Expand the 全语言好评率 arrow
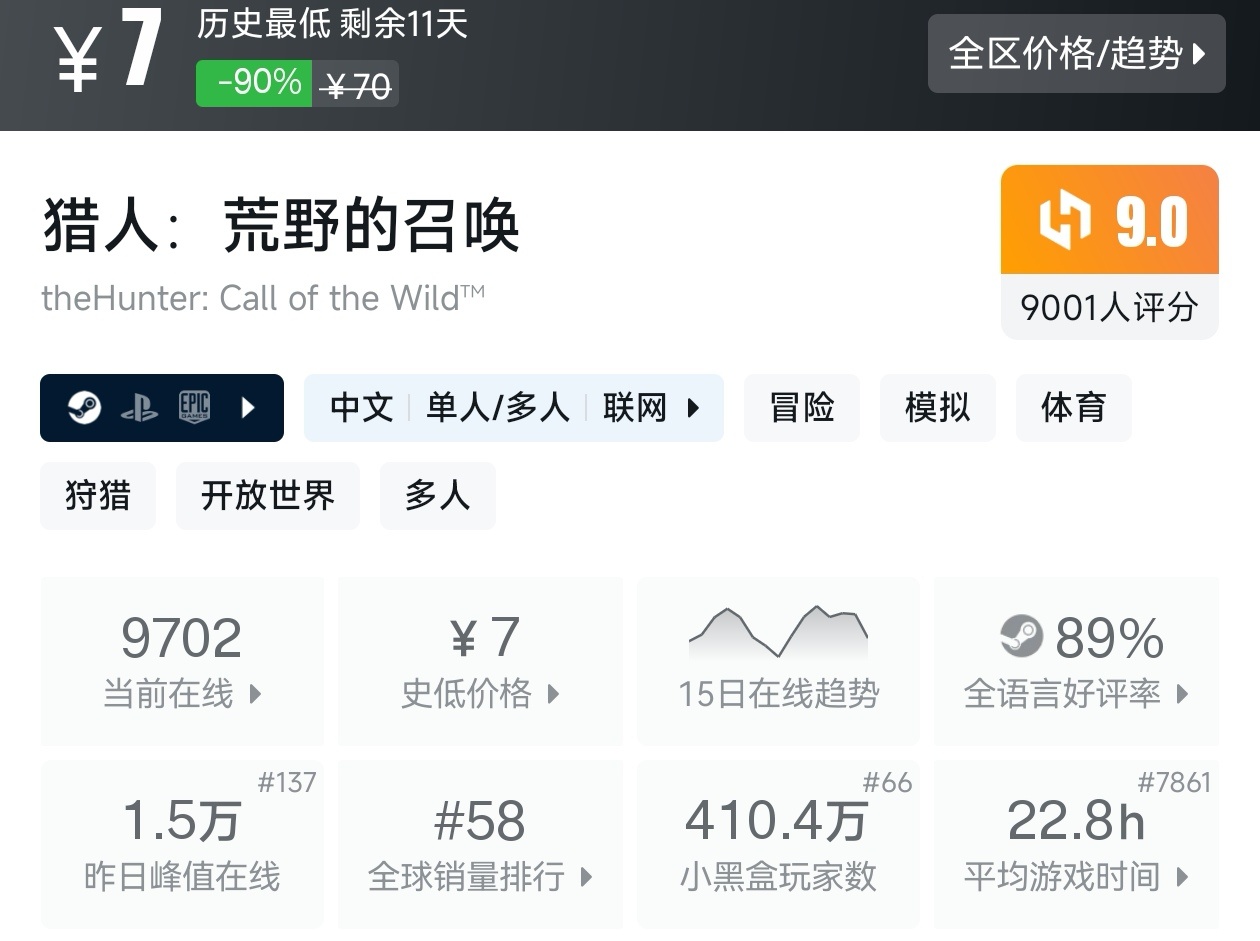Image resolution: width=1260 pixels, height=941 pixels. (1182, 694)
